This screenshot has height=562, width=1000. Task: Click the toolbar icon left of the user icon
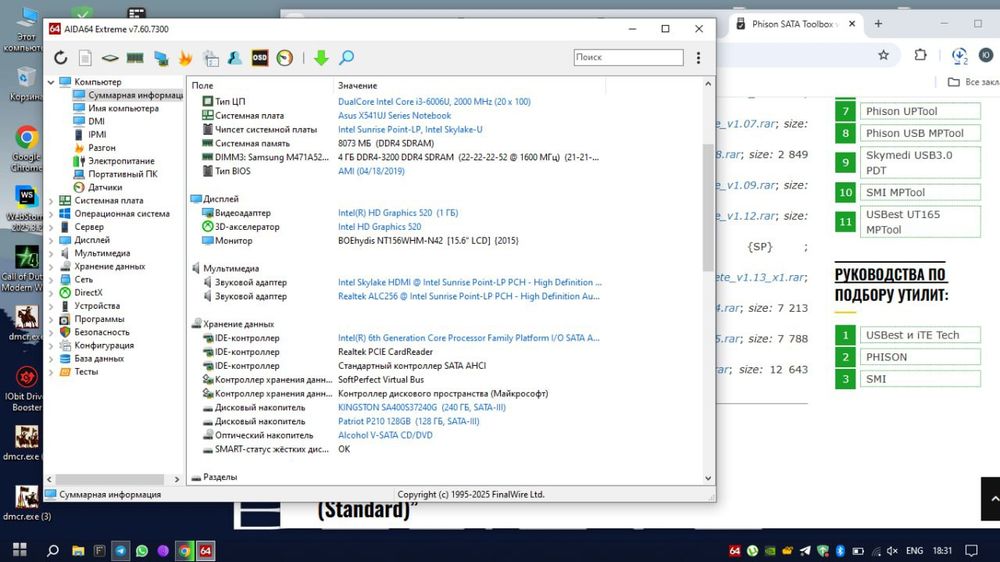(x=210, y=58)
